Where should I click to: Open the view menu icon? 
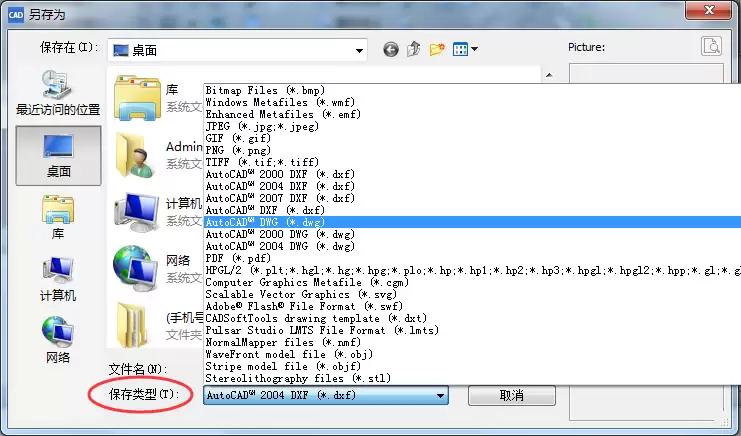pyautogui.click(x=460, y=49)
